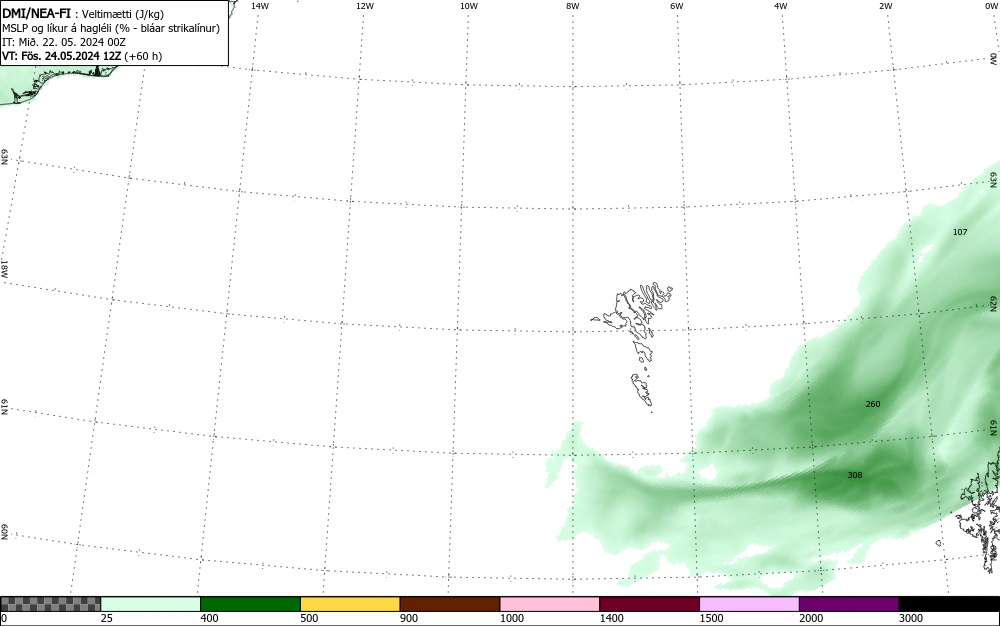1000x626 pixels.
Task: Select the 'VT: Fös. 24.05.2024 12Z (+60 h)' line
Action: [x=82, y=56]
